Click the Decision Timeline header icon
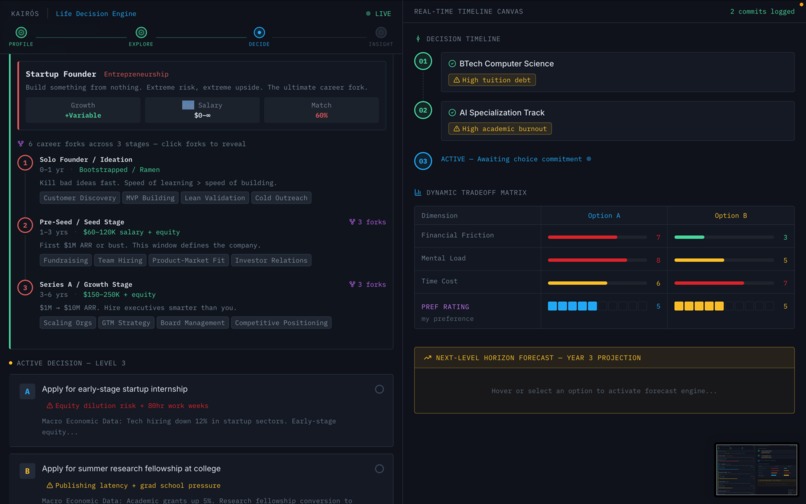This screenshot has width=806, height=504. tap(418, 39)
